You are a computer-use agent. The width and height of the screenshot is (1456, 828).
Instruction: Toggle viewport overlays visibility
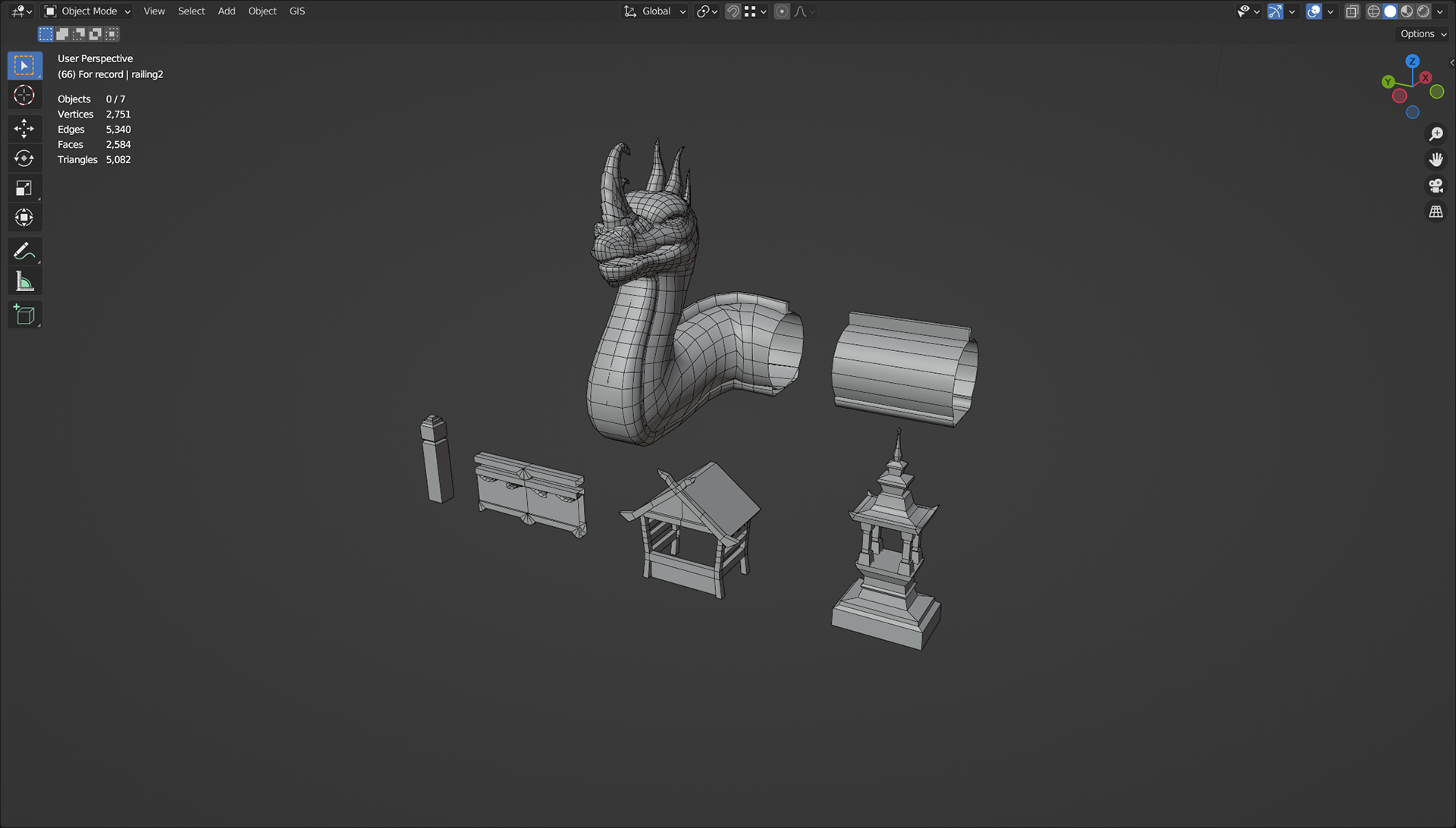point(1314,11)
